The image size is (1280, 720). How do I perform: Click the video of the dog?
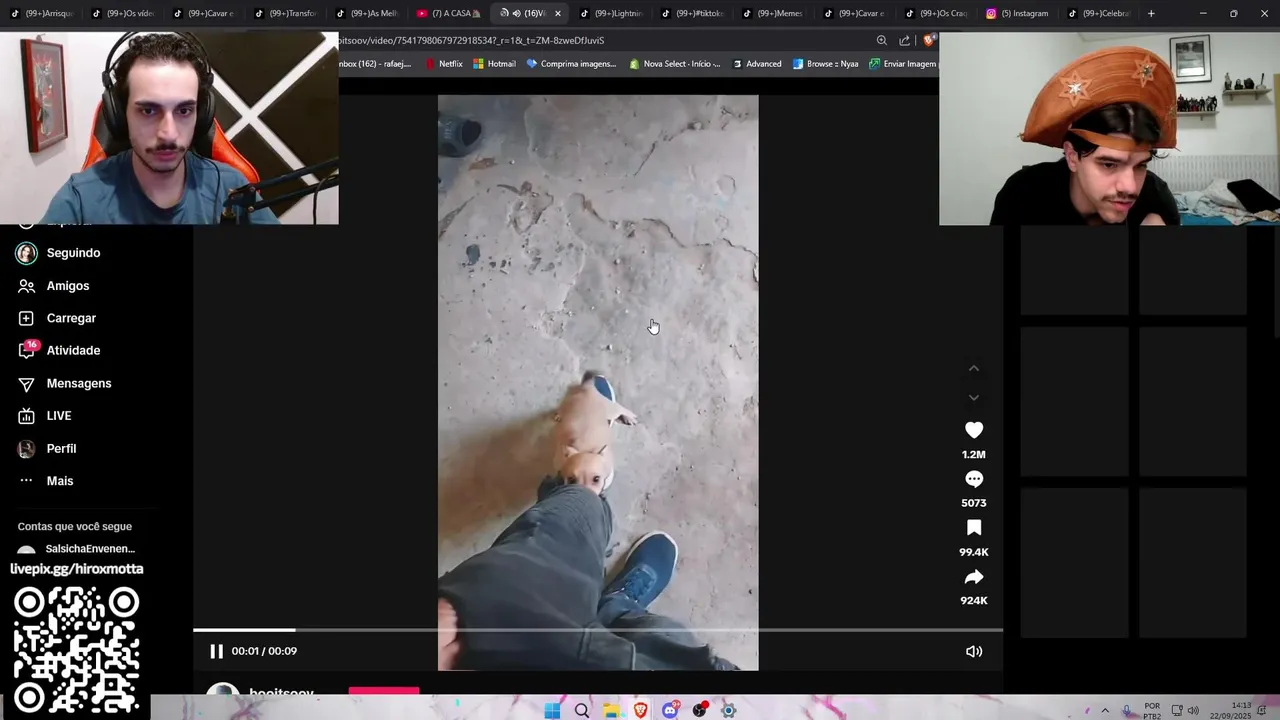(x=598, y=383)
